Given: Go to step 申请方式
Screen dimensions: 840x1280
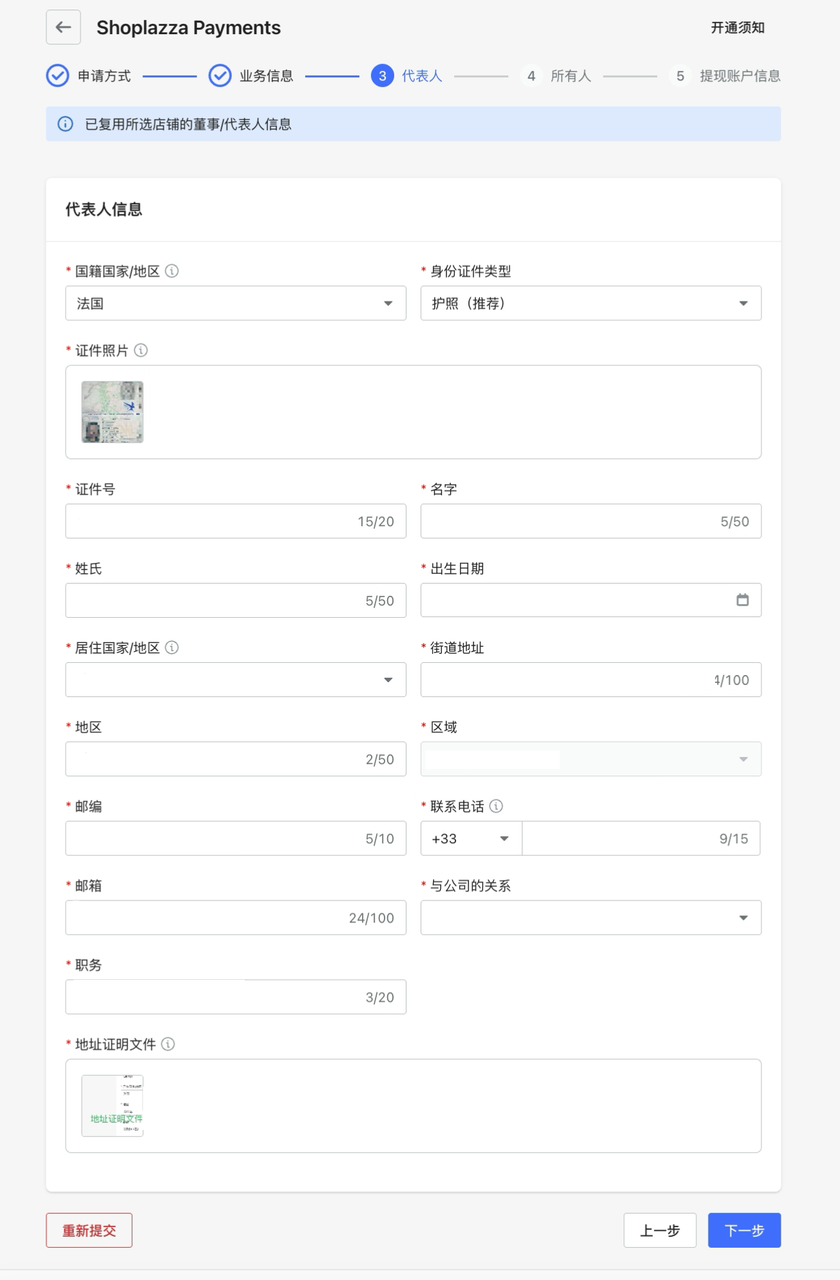Looking at the screenshot, I should (x=89, y=76).
